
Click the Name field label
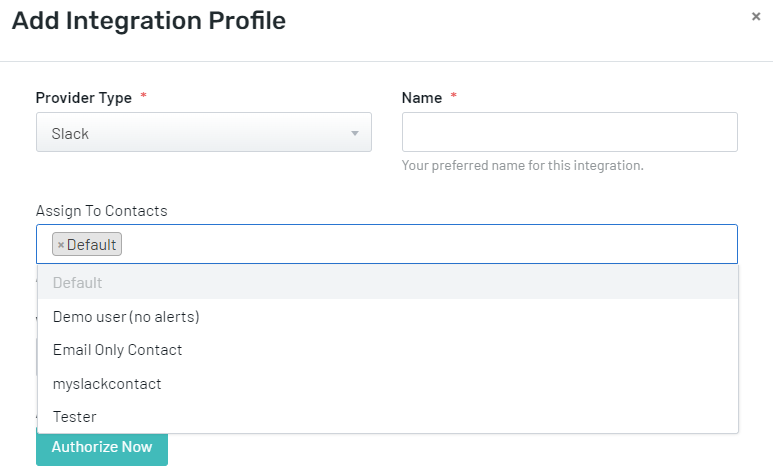(422, 98)
